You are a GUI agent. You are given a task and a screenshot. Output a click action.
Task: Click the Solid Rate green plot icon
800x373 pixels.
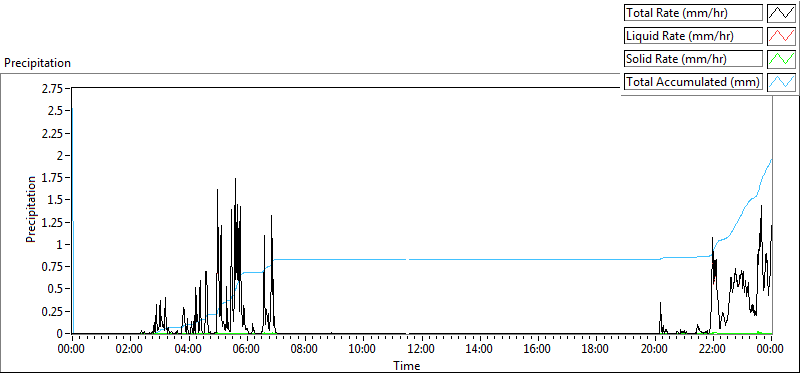click(782, 59)
